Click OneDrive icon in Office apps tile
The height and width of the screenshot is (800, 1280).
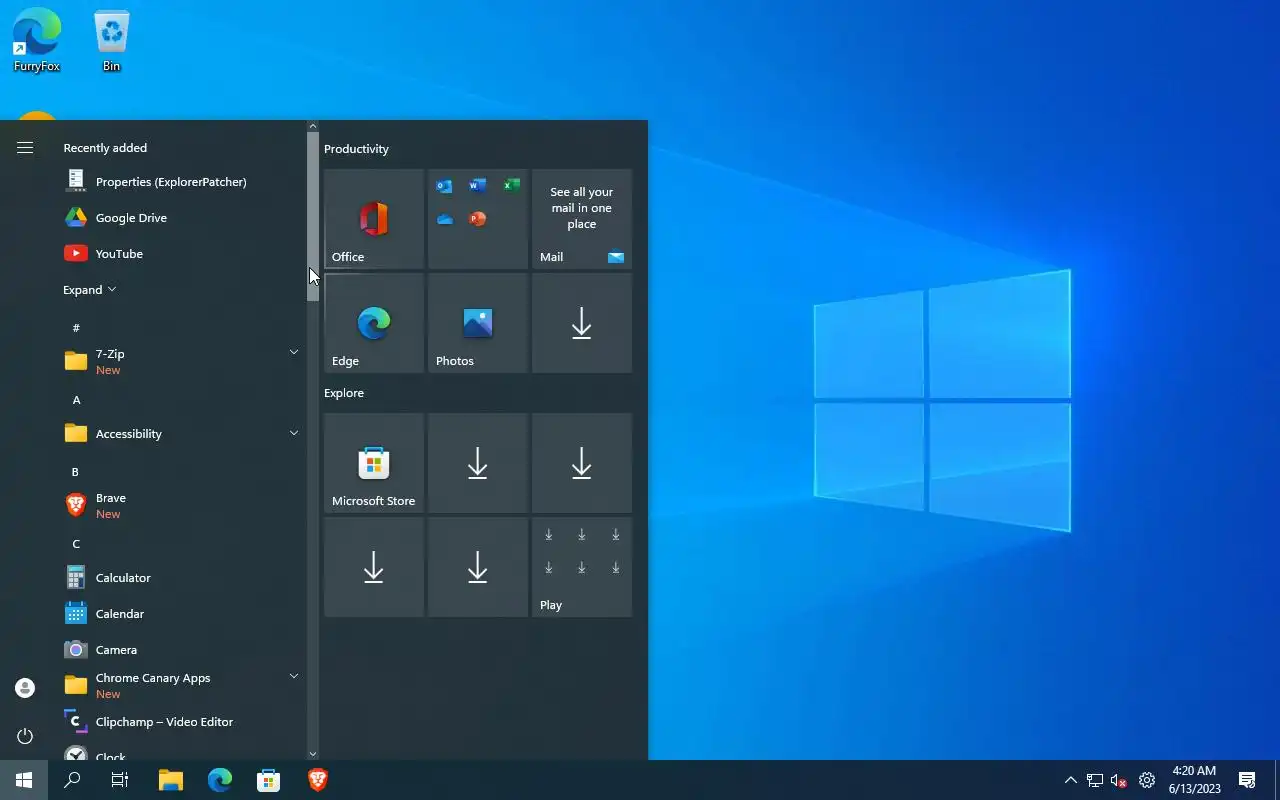point(444,219)
